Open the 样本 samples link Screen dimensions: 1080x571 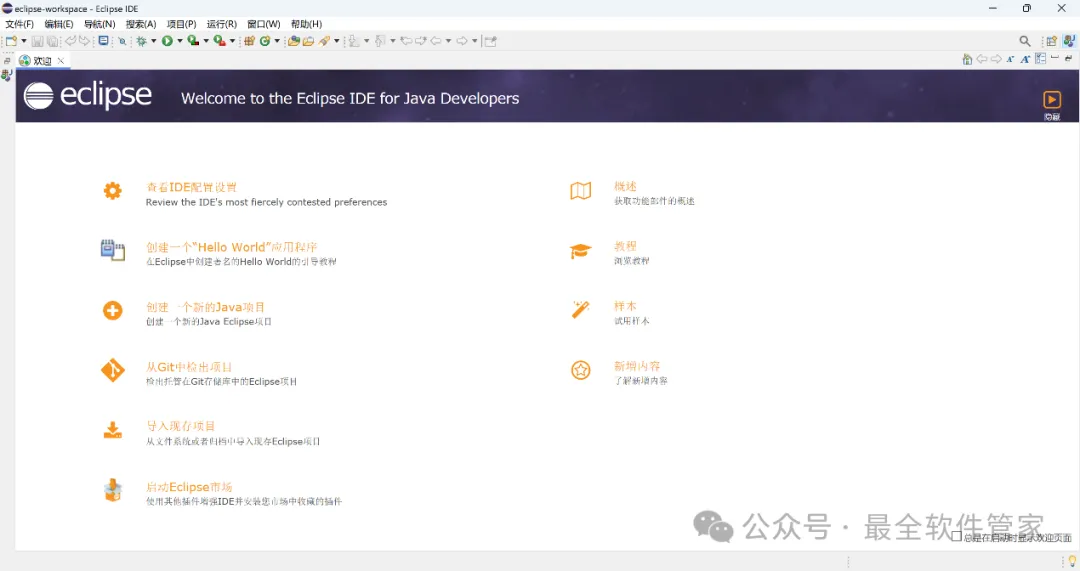tap(625, 306)
